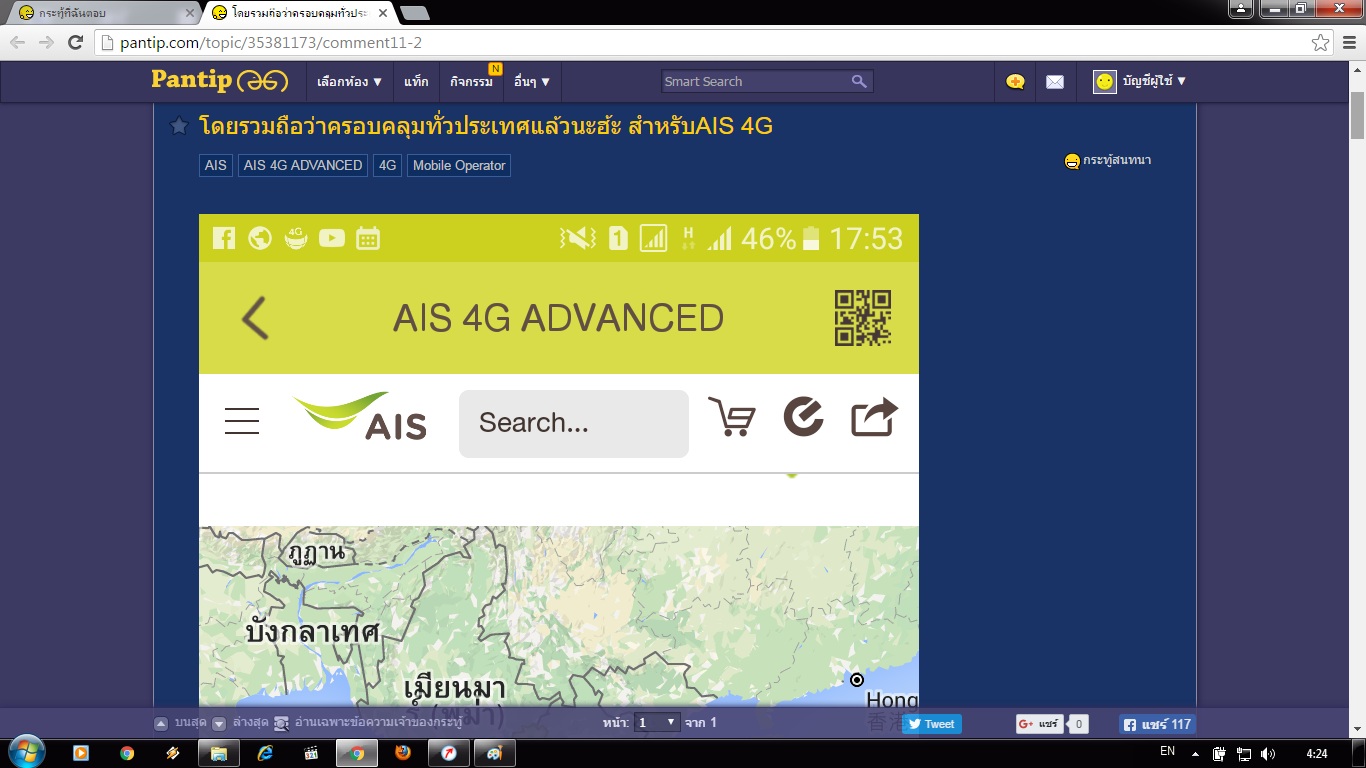Open Firefox from taskbar
Screen dimensions: 1366x768
[x=403, y=753]
